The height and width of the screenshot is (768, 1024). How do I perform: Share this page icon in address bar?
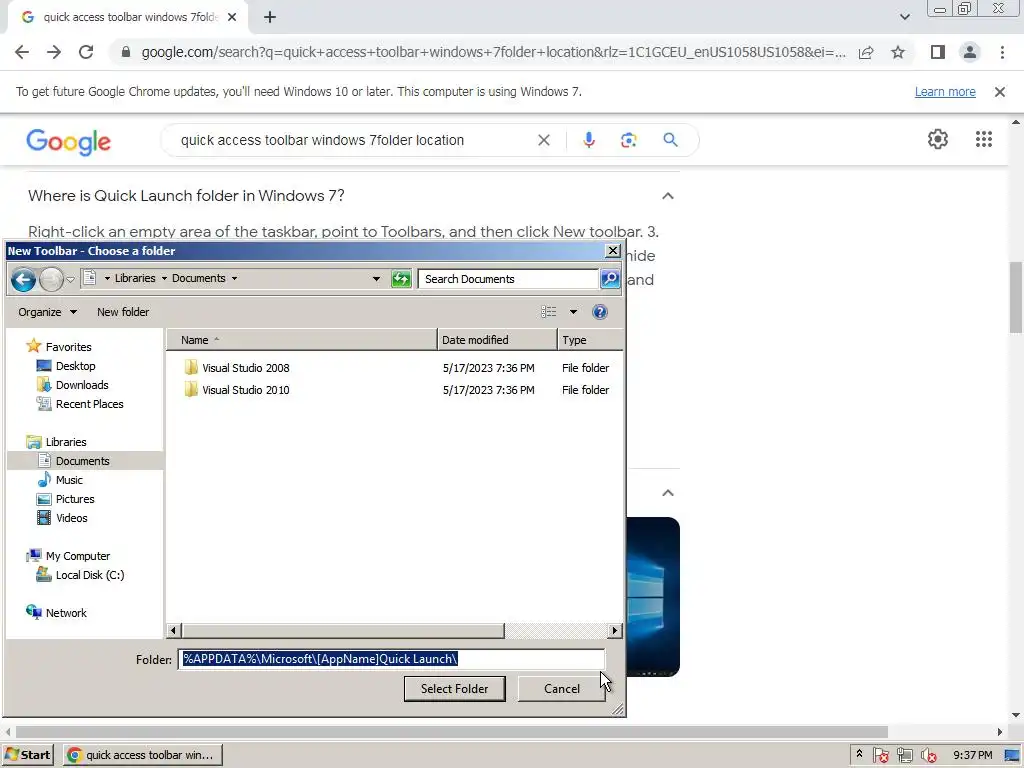[866, 52]
